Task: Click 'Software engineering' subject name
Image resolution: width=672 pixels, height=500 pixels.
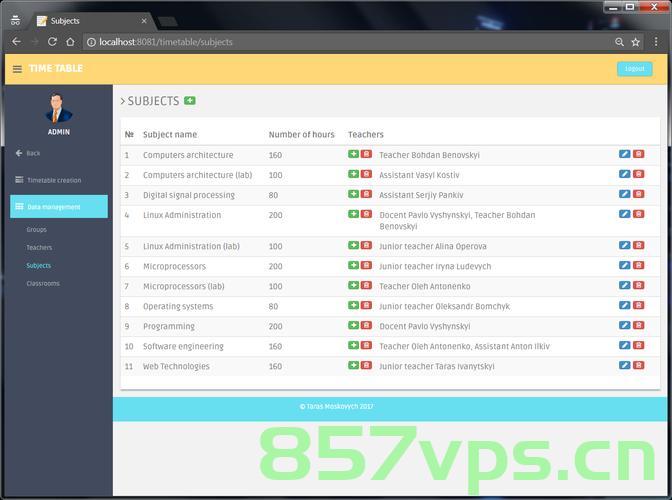Action: 183,346
